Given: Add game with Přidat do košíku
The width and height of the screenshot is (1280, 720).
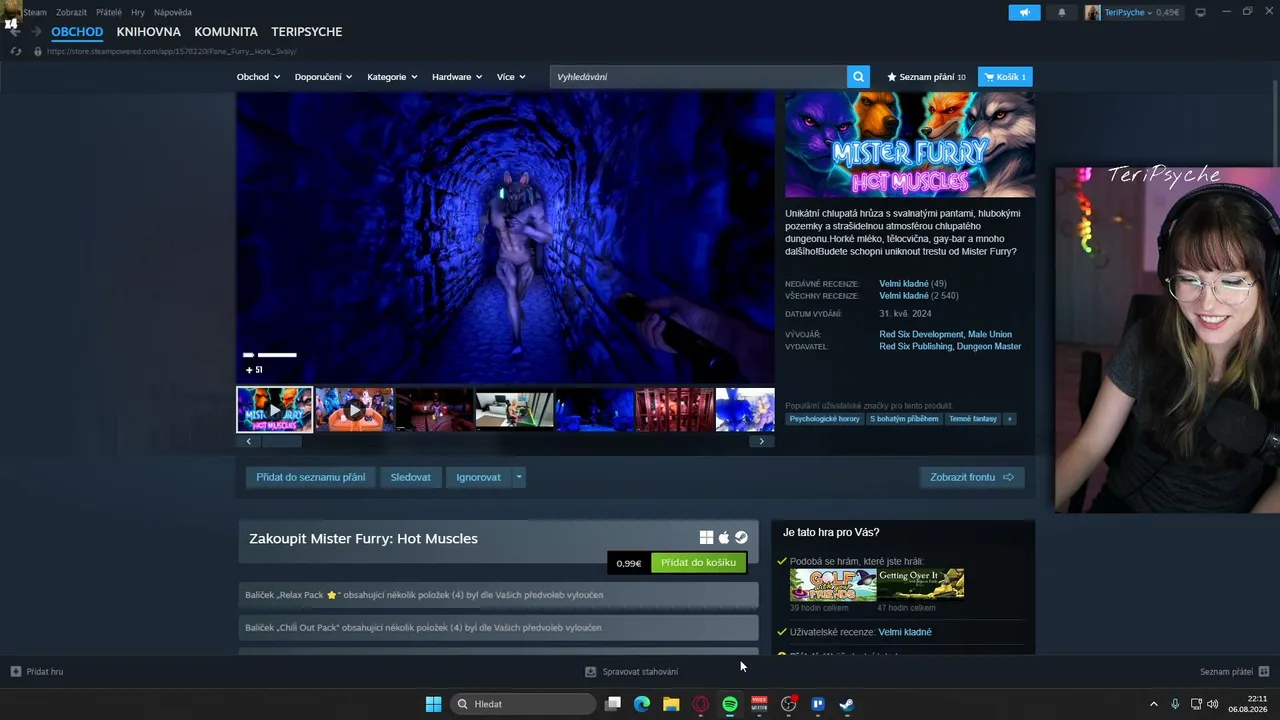Looking at the screenshot, I should pos(698,563).
